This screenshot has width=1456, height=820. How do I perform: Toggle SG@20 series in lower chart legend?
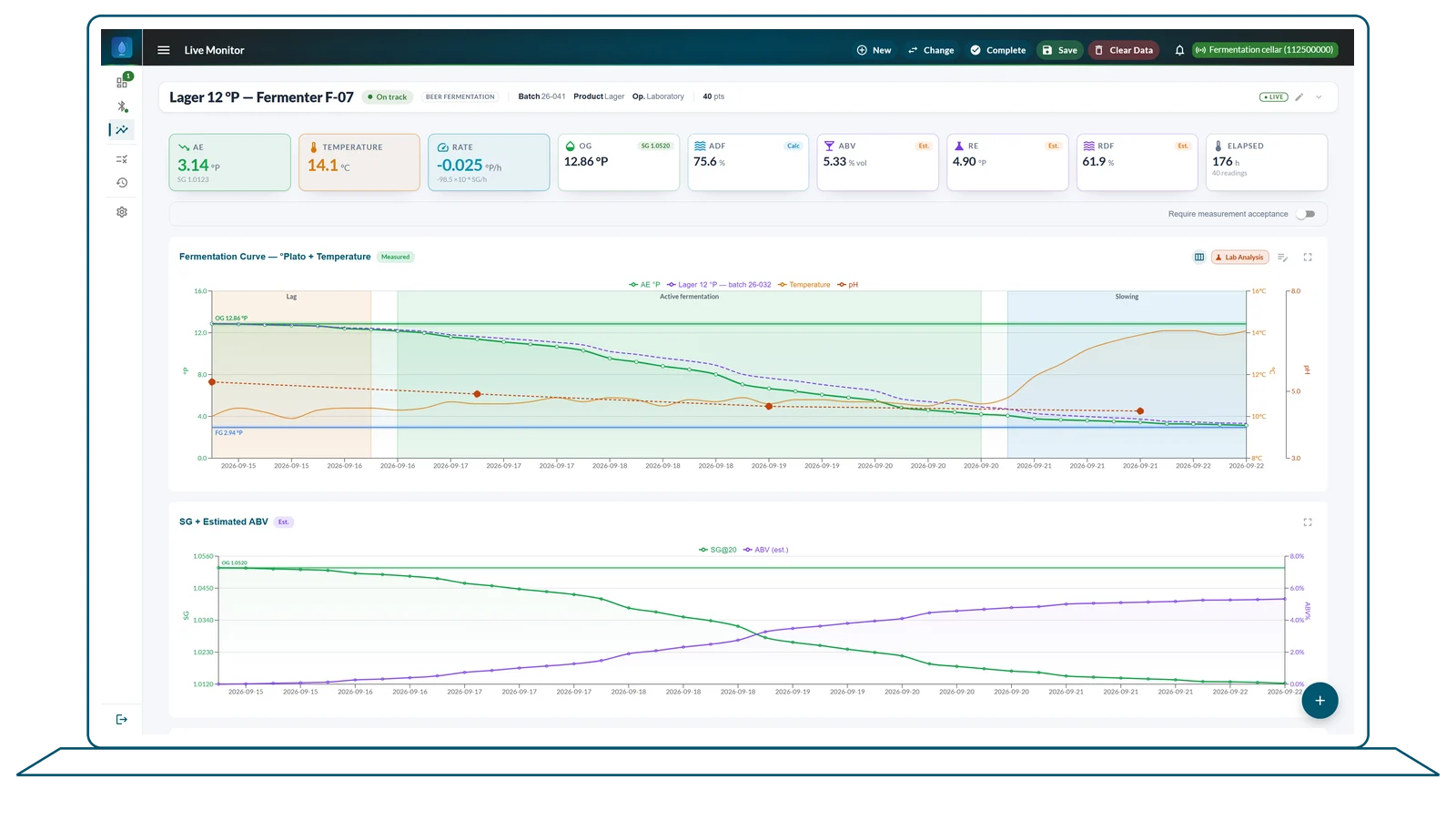point(718,550)
